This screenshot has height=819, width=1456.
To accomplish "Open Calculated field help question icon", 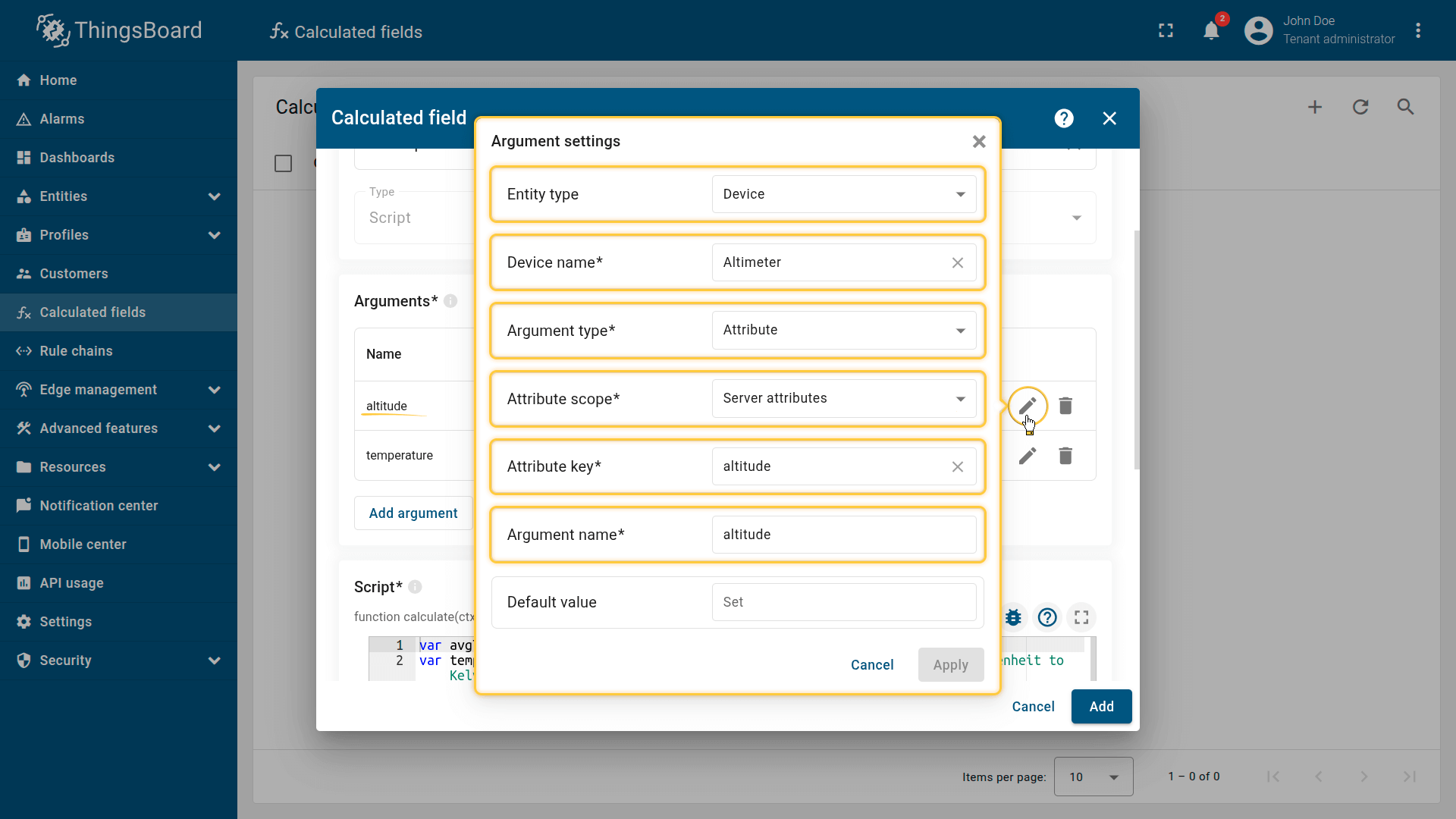I will click(x=1063, y=118).
